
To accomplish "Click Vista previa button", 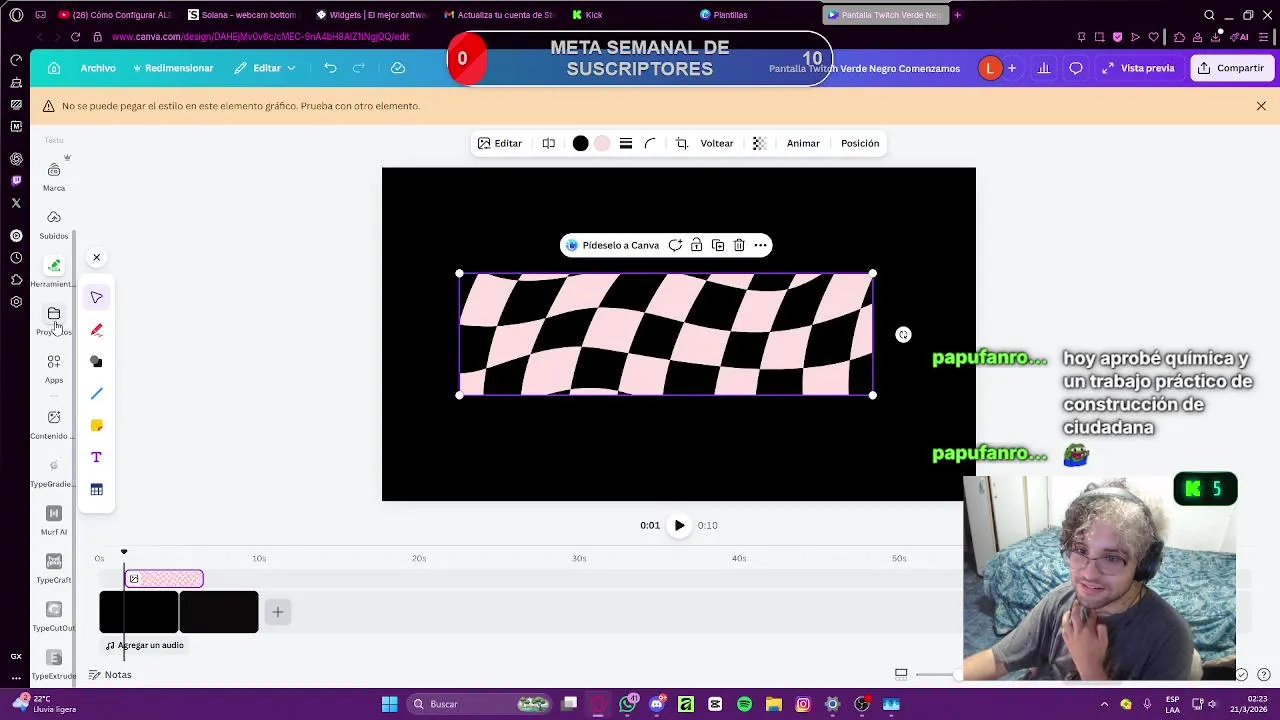I will pos(1138,68).
